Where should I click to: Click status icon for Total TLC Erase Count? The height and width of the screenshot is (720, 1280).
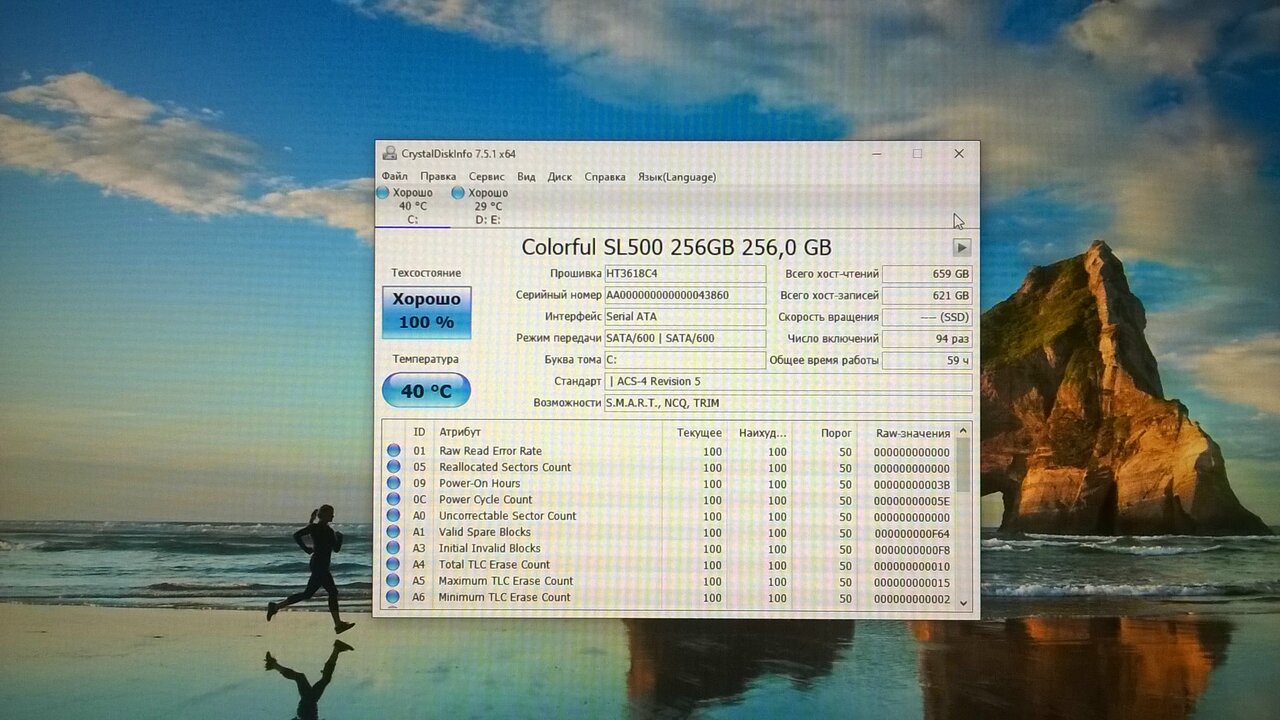(x=394, y=565)
